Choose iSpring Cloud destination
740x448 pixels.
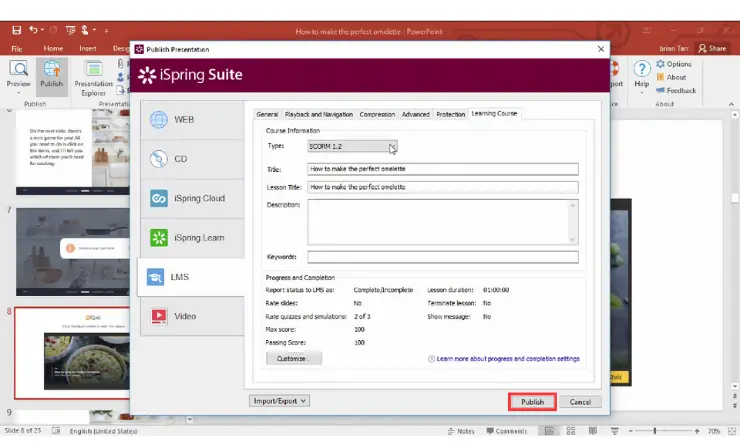[193, 198]
